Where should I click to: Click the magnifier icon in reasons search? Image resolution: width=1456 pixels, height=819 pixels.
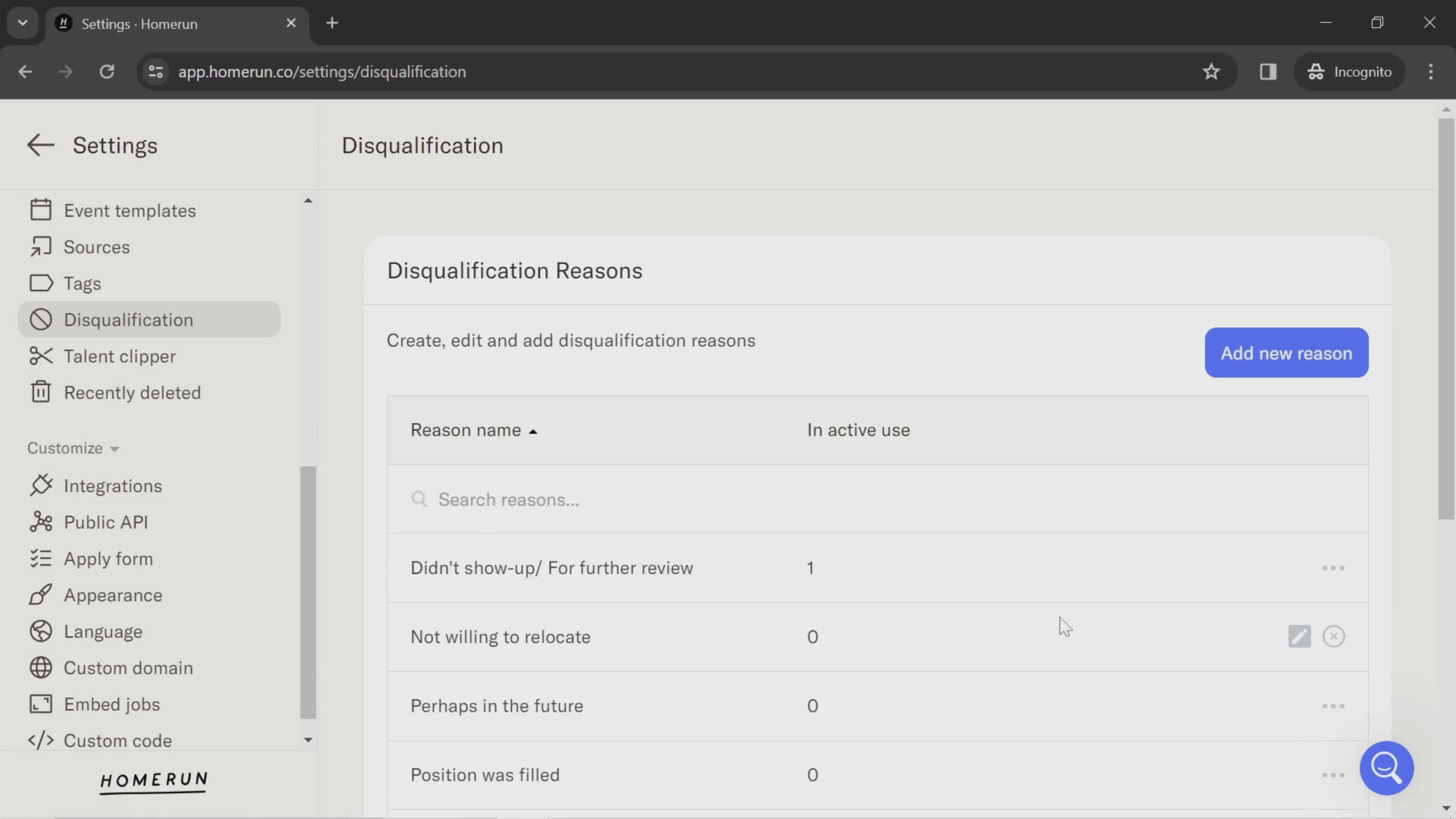coord(419,499)
